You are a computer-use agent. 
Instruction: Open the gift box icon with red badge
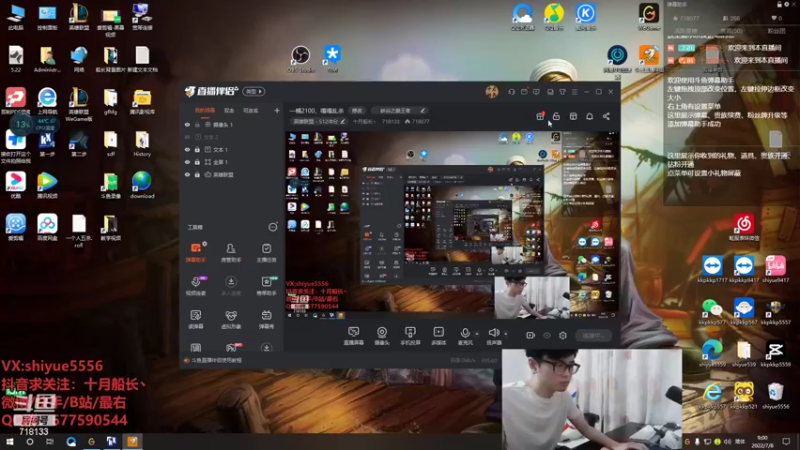(540, 116)
